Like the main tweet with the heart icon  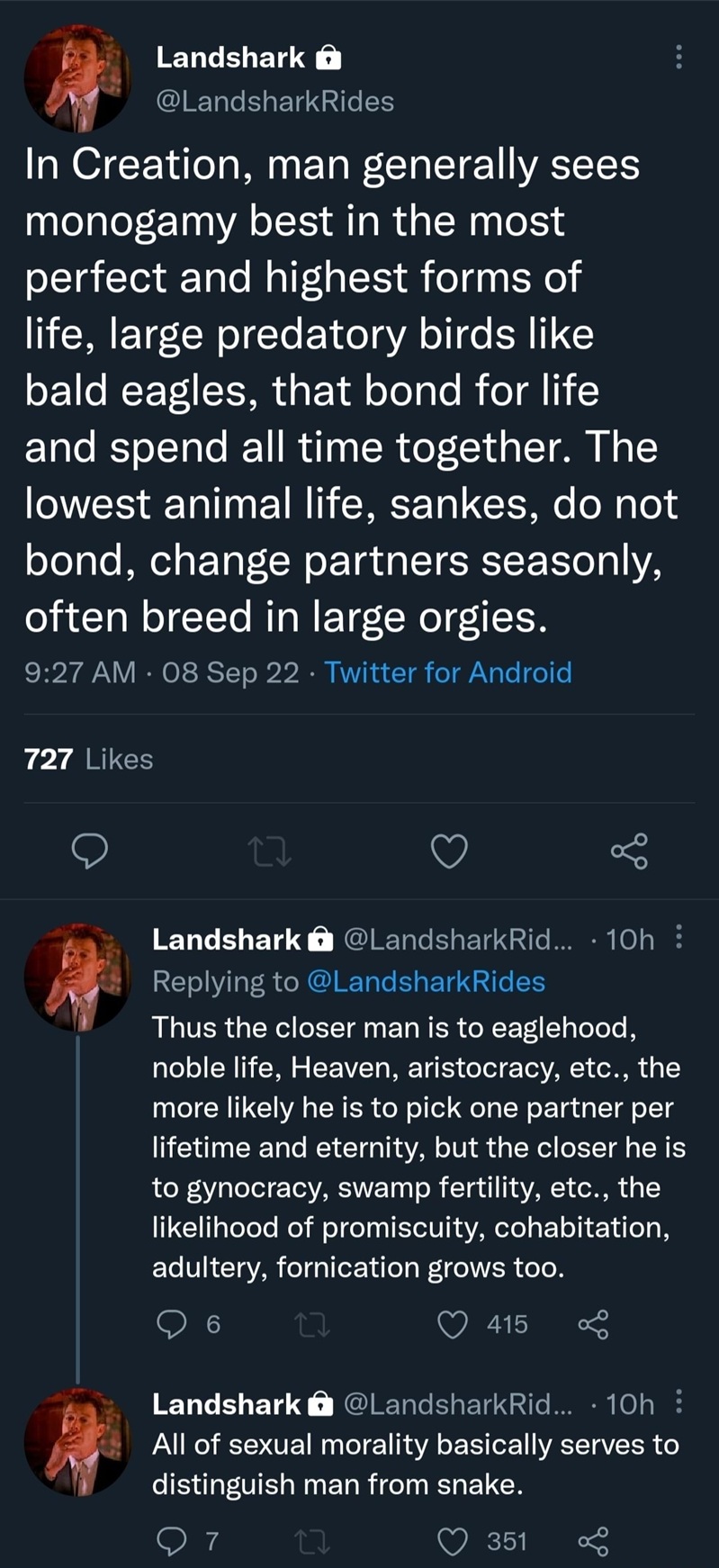click(x=450, y=851)
